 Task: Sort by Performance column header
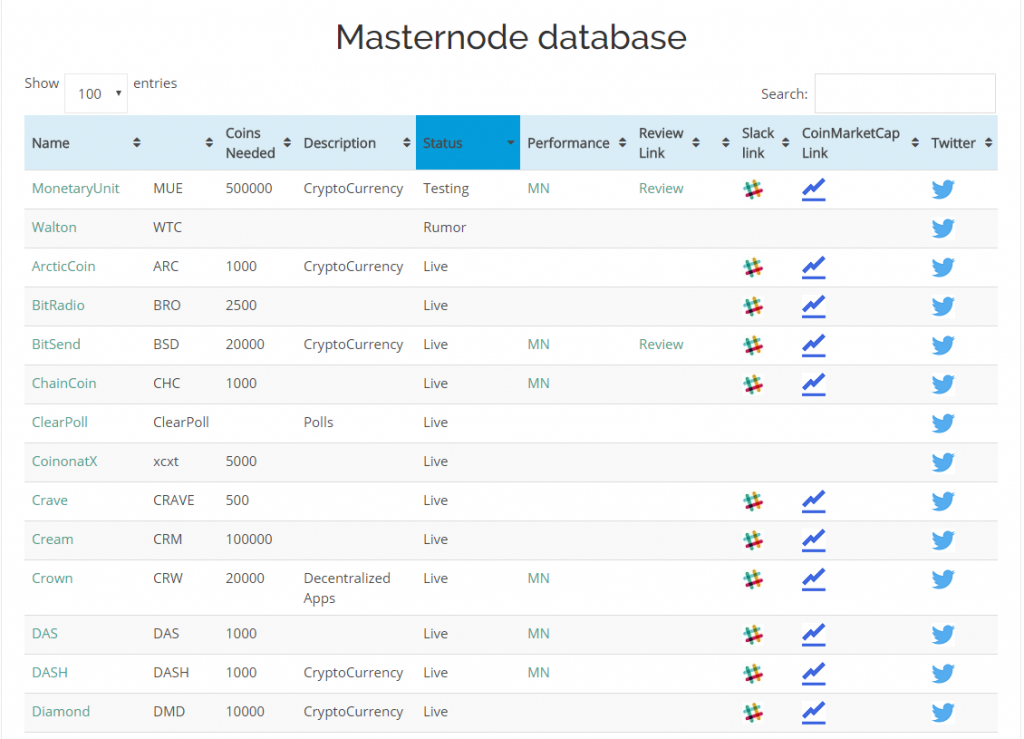pos(576,143)
